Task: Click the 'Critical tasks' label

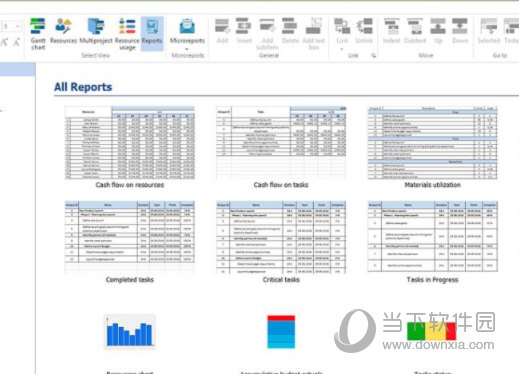Action: coord(281,280)
